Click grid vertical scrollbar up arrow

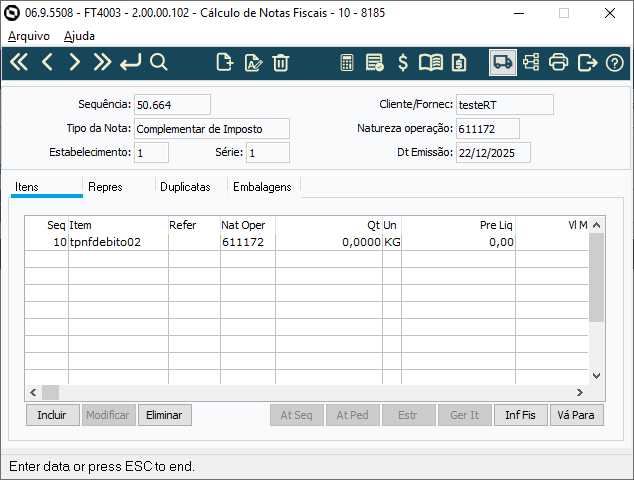tap(596, 225)
